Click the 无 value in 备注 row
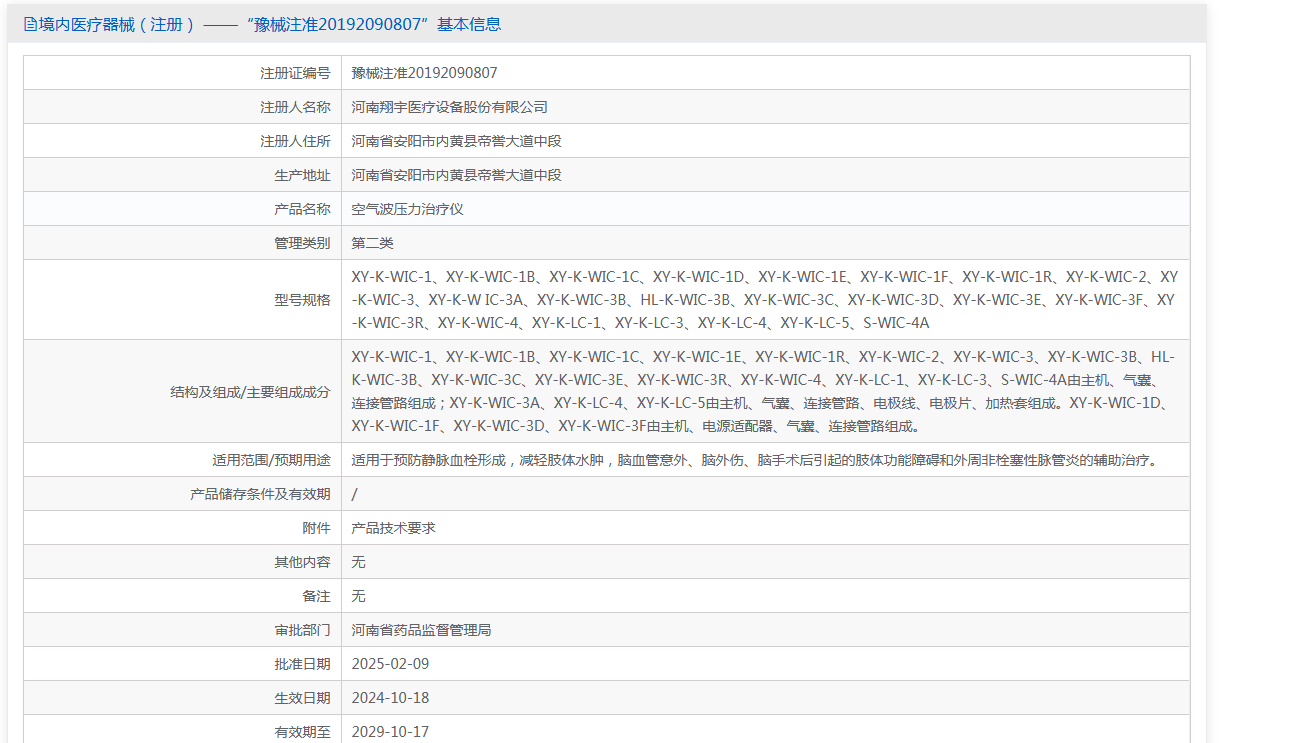Viewport: 1315px width, 743px height. click(x=359, y=596)
